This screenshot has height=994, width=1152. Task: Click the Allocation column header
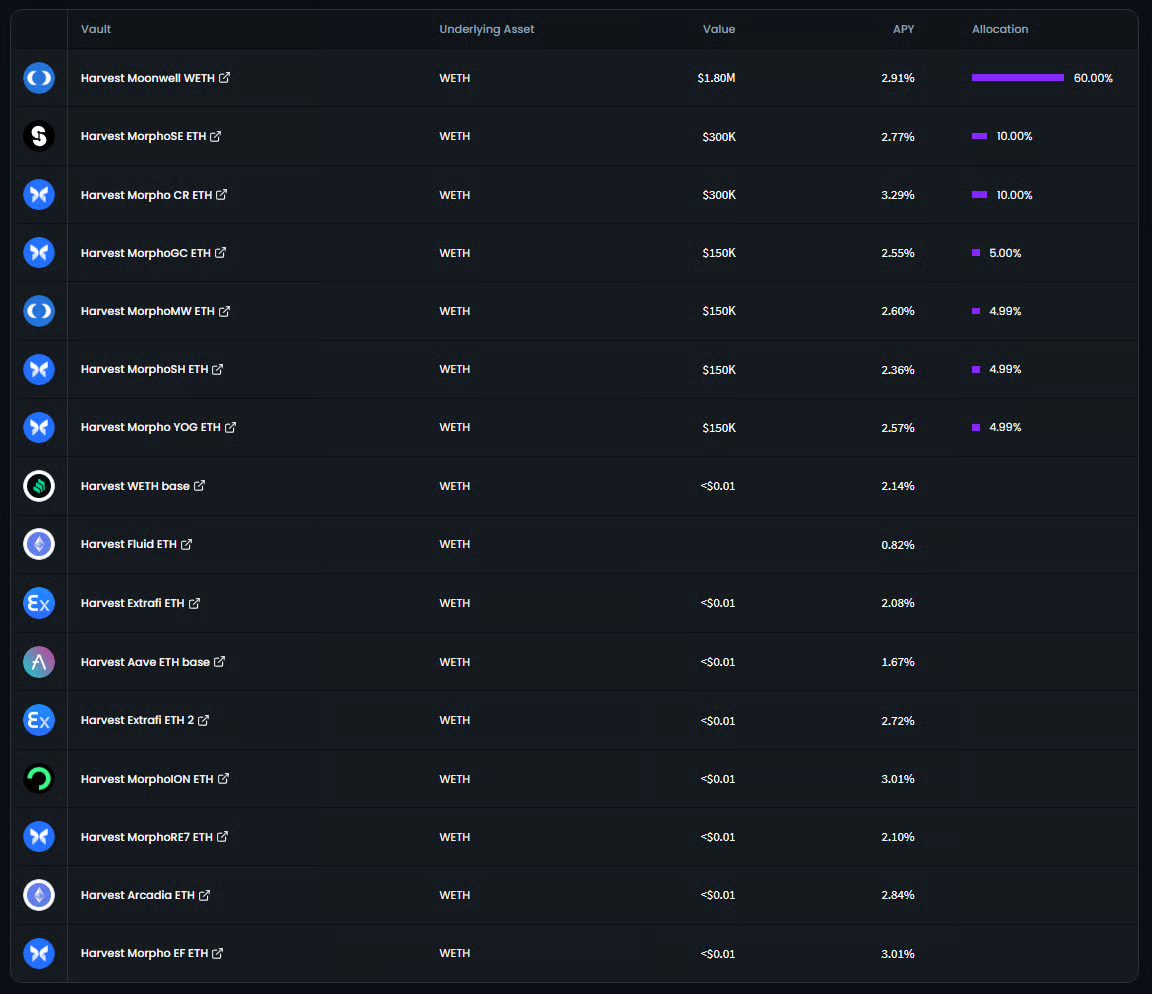[x=999, y=29]
